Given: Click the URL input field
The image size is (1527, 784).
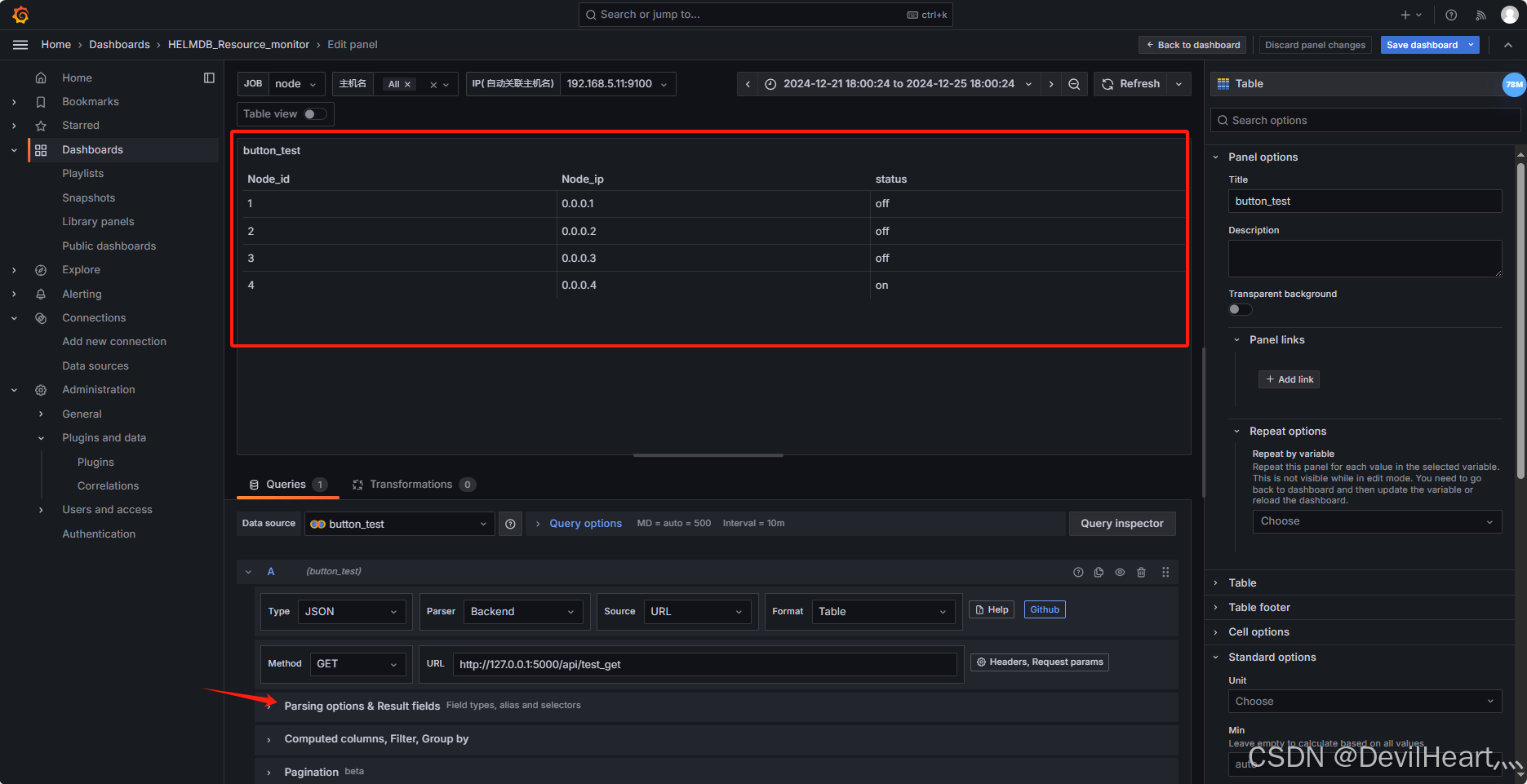Looking at the screenshot, I should click(705, 665).
